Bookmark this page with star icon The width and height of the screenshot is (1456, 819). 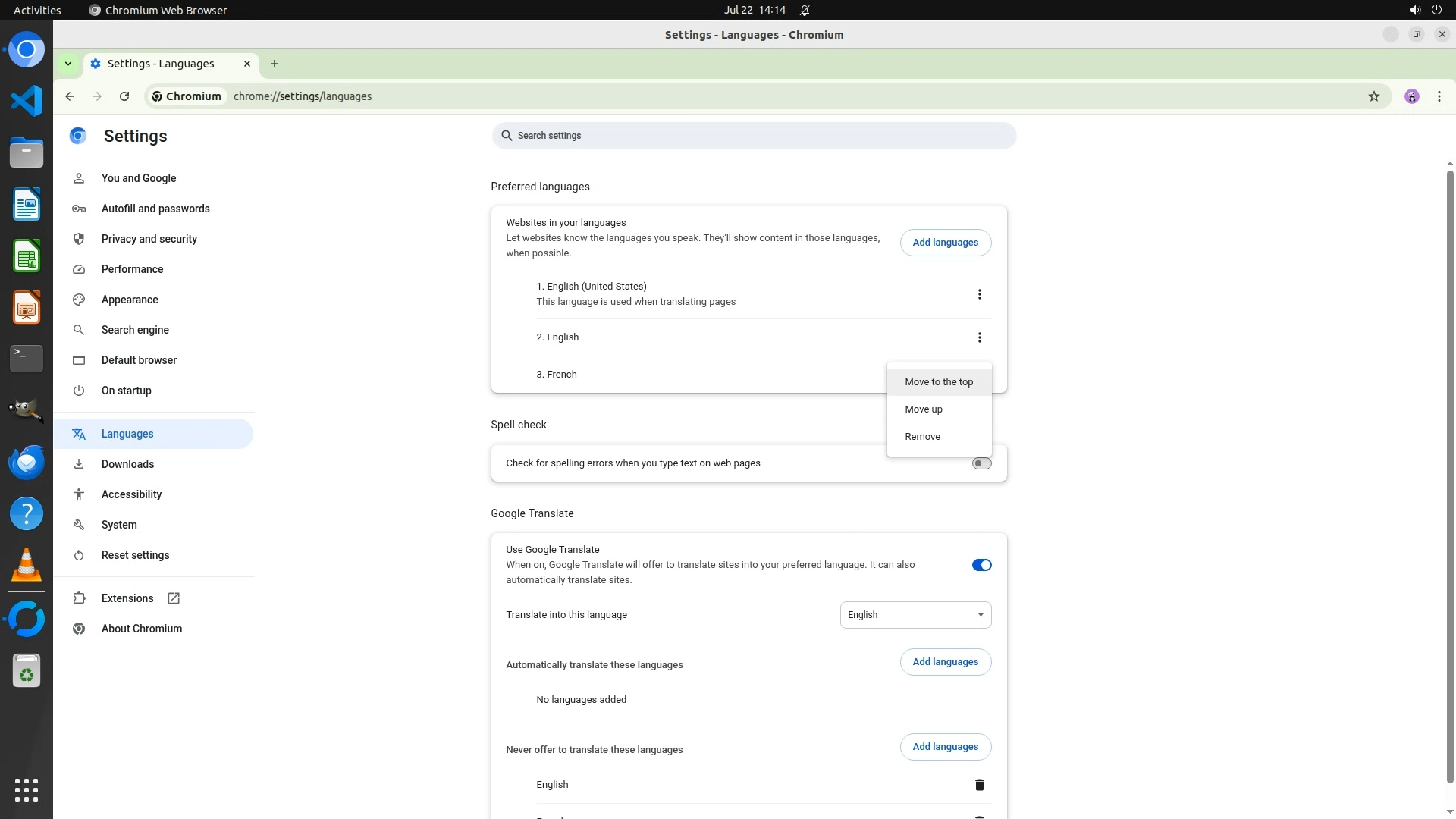tap(1373, 96)
